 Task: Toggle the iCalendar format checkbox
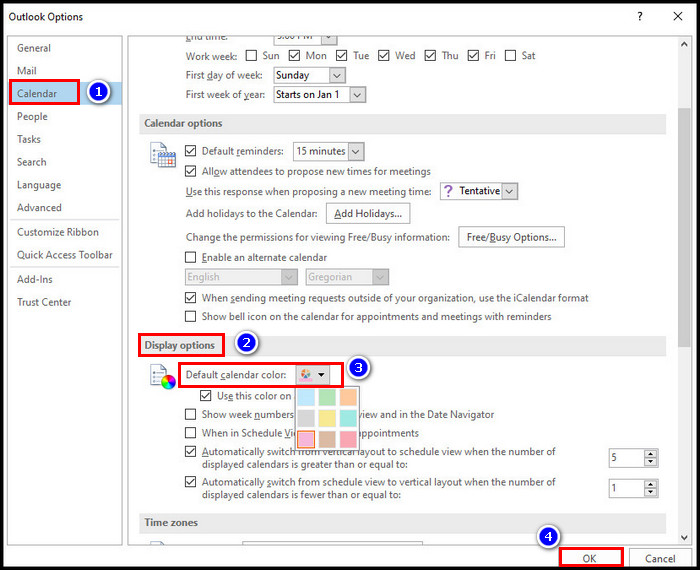coord(191,298)
